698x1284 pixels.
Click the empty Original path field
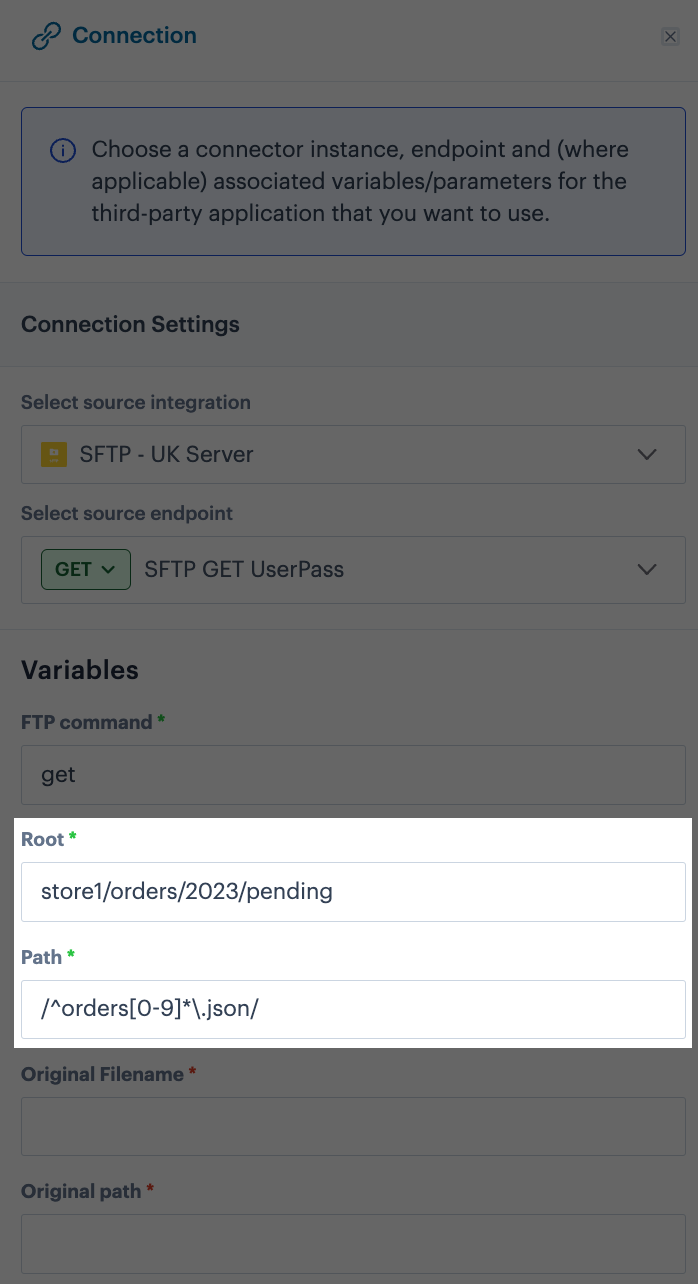coord(353,1244)
